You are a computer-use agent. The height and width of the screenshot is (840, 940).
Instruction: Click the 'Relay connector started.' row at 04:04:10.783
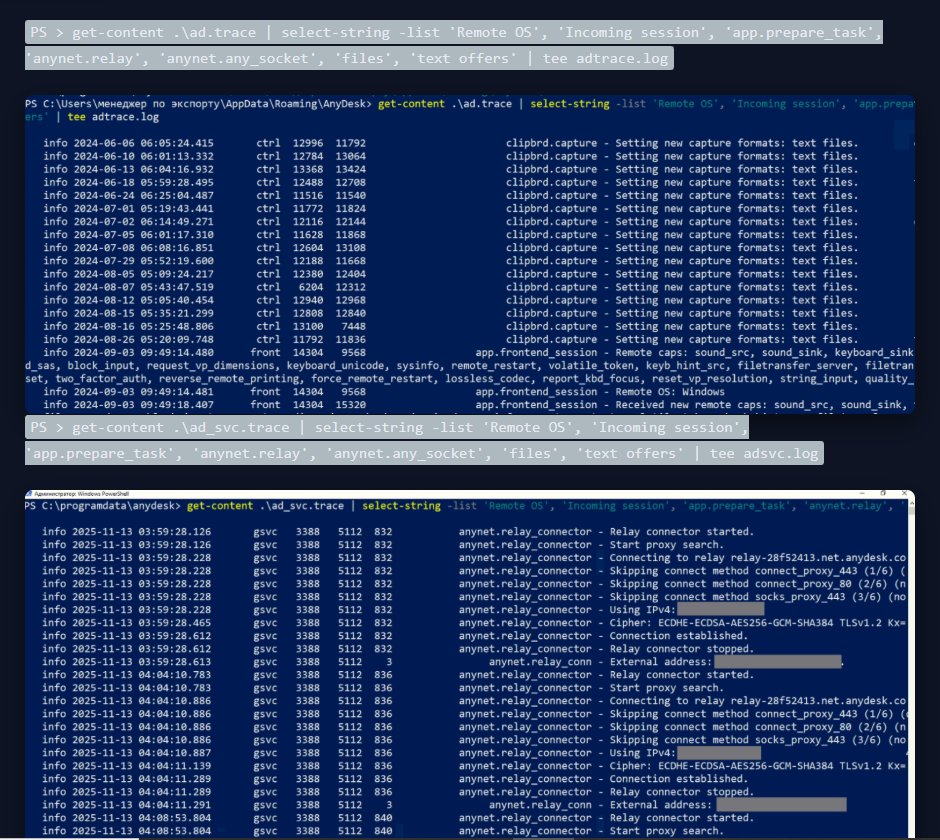[x=398, y=675]
